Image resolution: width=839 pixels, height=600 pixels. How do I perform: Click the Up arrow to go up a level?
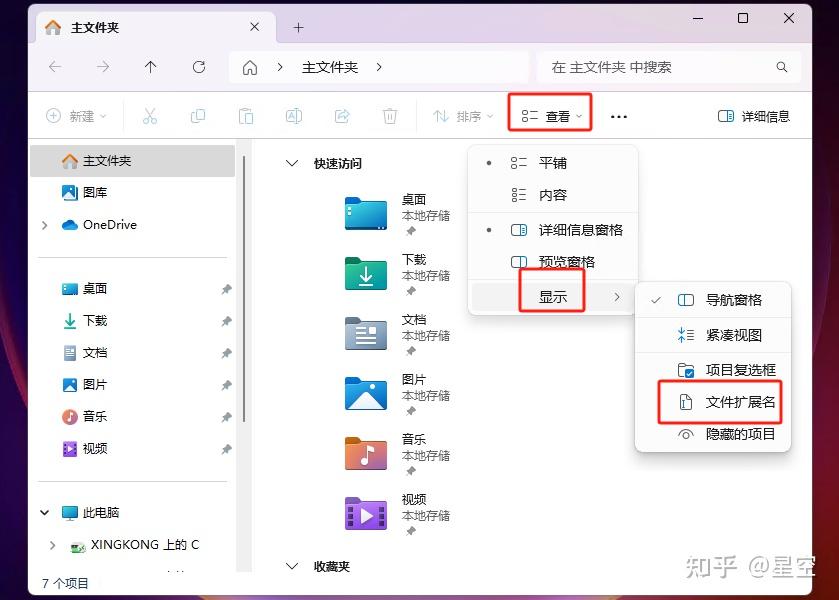pyautogui.click(x=150, y=67)
